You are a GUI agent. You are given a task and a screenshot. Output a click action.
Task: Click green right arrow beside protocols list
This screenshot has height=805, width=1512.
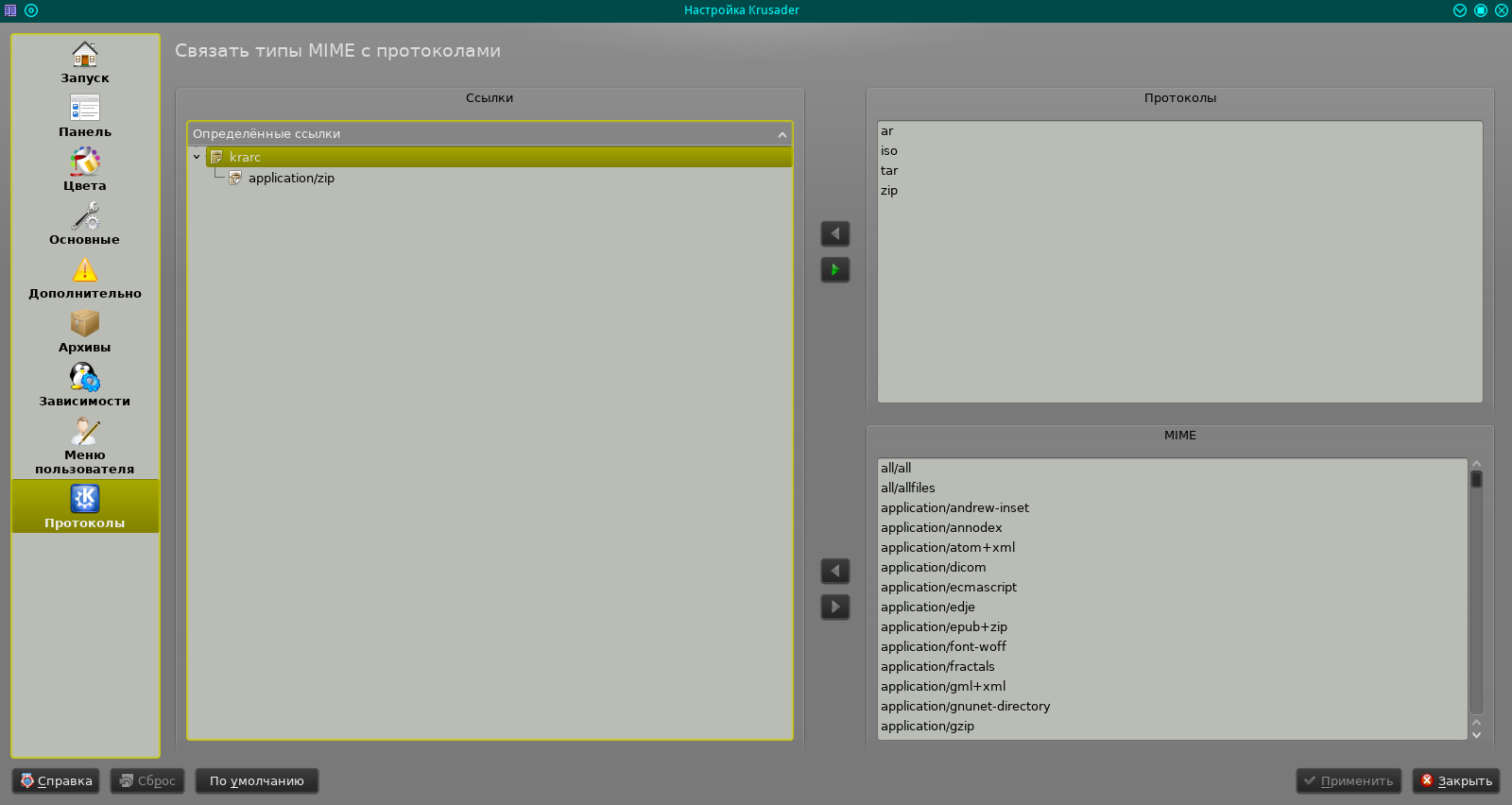[835, 270]
